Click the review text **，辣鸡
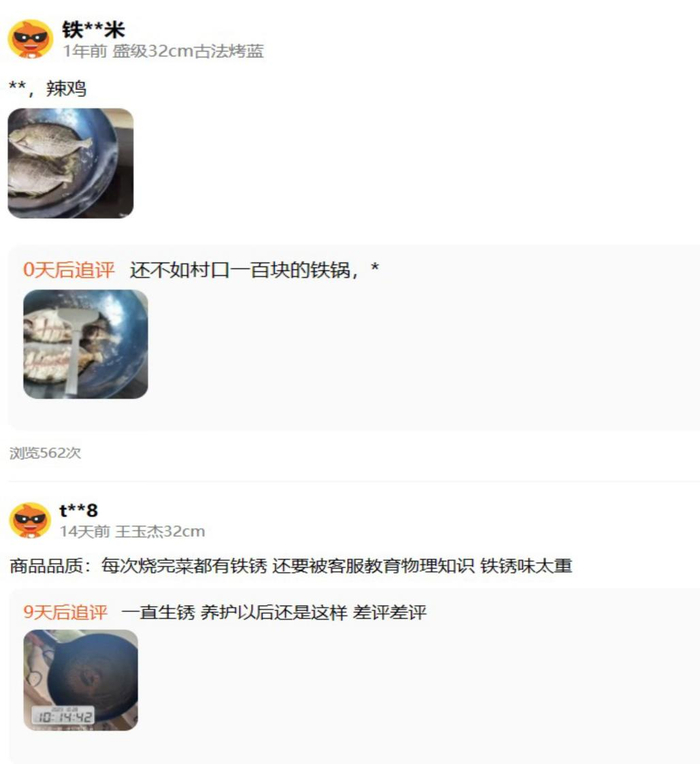 click(48, 88)
